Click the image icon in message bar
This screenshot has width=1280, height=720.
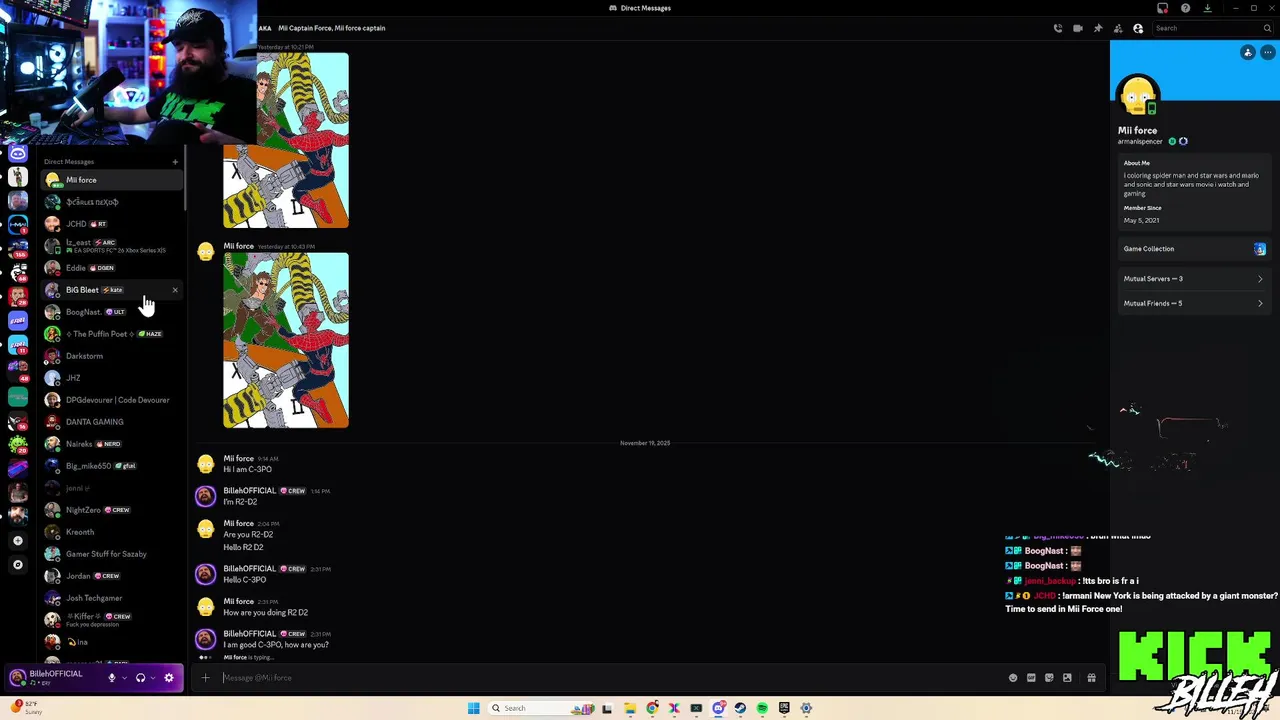[1067, 678]
